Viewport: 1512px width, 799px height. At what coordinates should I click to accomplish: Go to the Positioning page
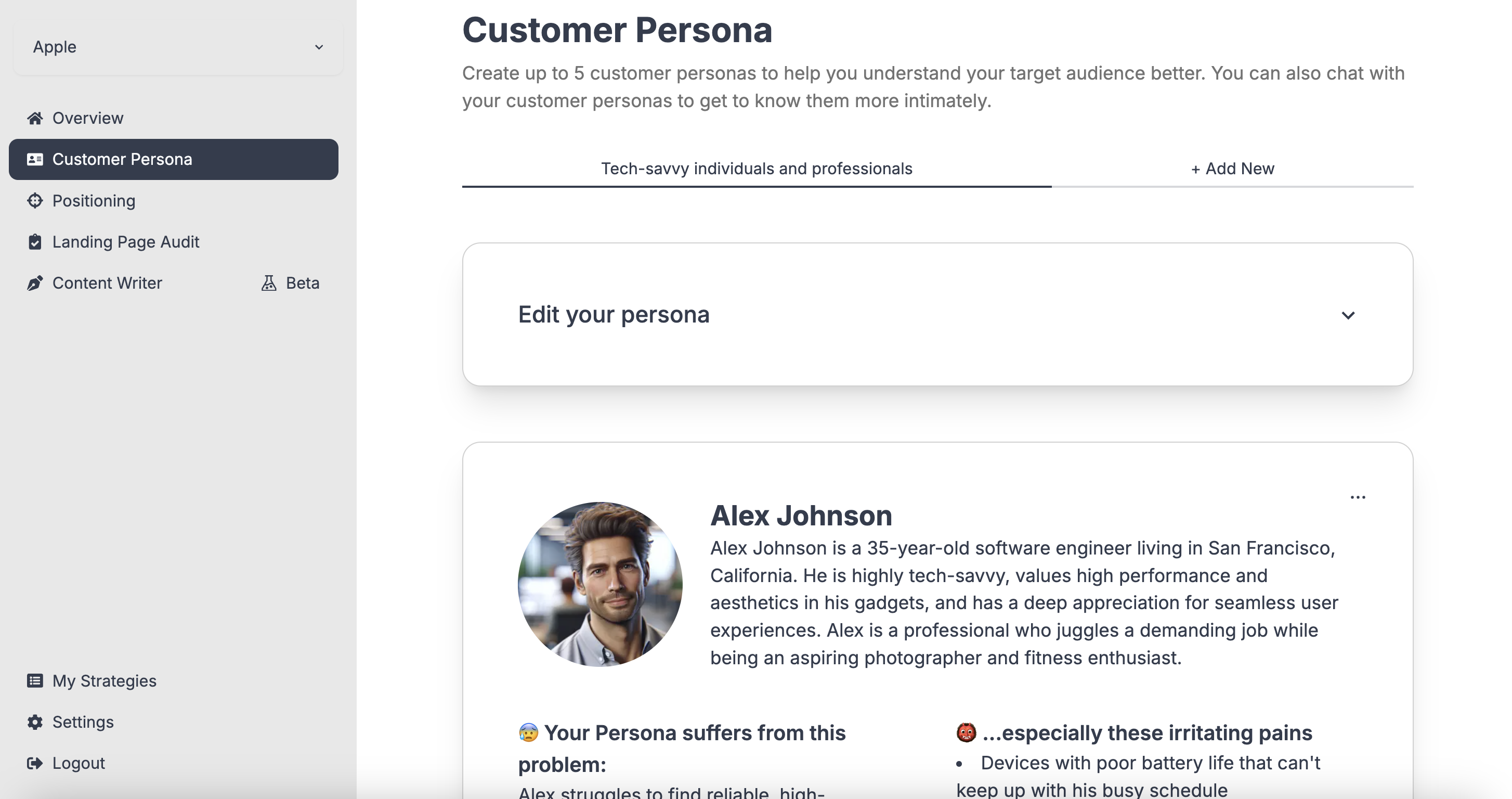pyautogui.click(x=94, y=201)
